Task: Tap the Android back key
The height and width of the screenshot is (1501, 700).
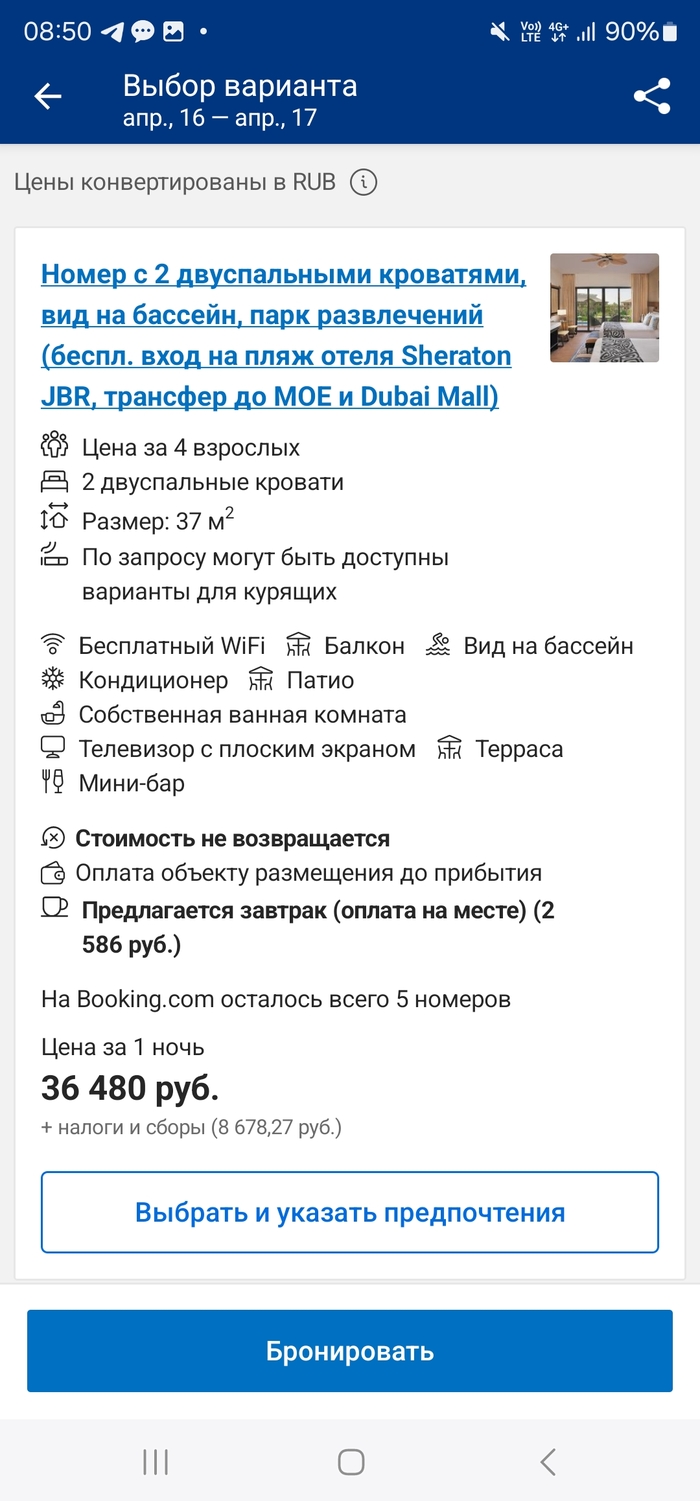Action: [547, 1461]
